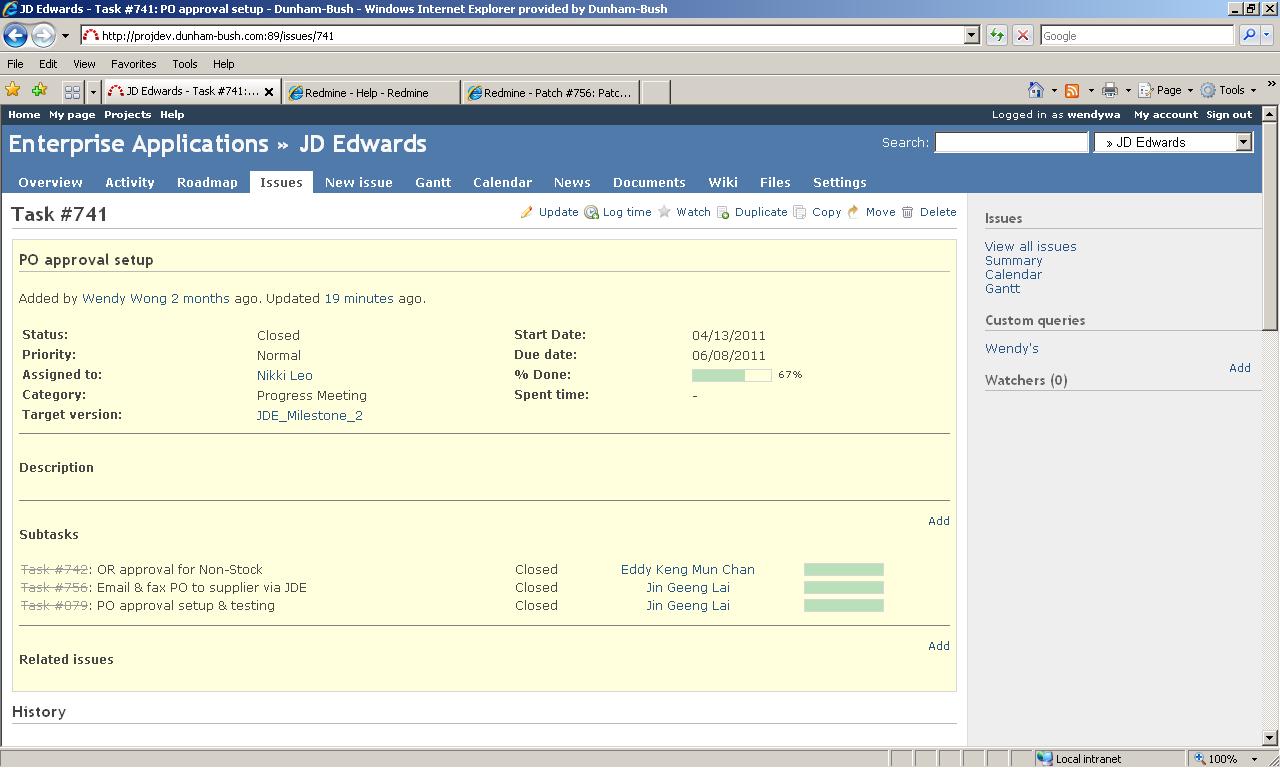Open the Settings project tab

coord(839,182)
